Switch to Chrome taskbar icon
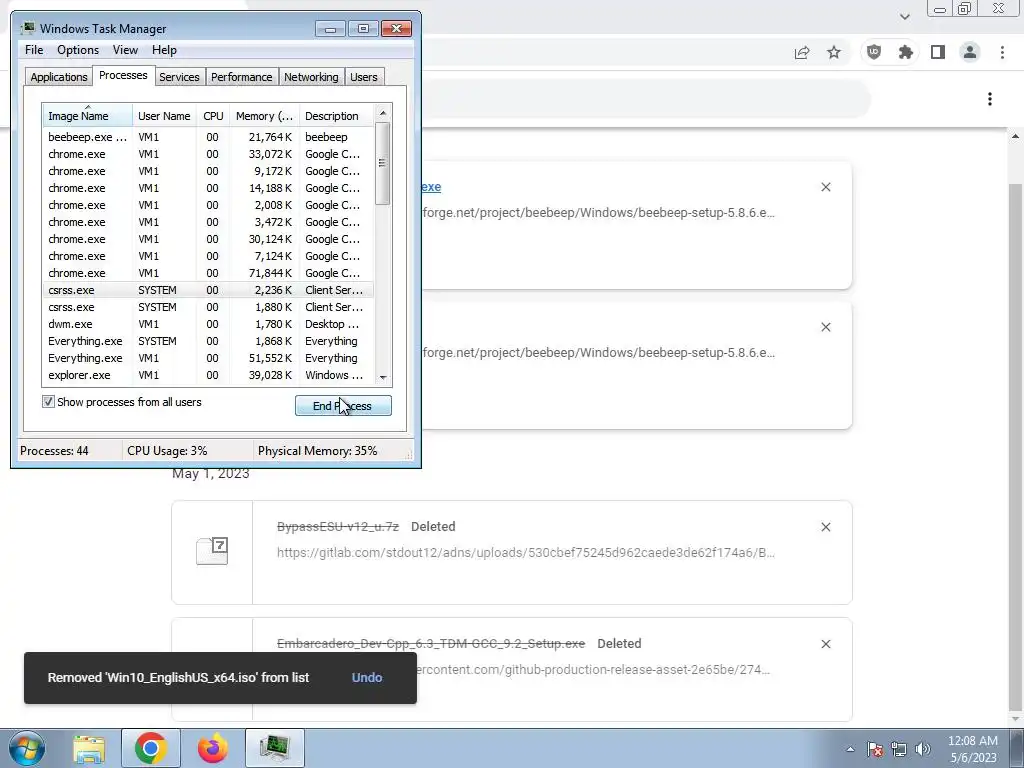The height and width of the screenshot is (768, 1024). [x=151, y=748]
